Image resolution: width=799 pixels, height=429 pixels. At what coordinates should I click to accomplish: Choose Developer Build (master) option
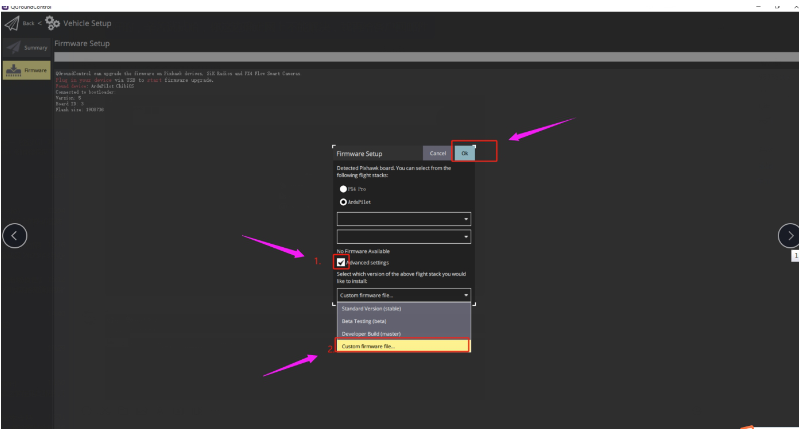(x=403, y=333)
